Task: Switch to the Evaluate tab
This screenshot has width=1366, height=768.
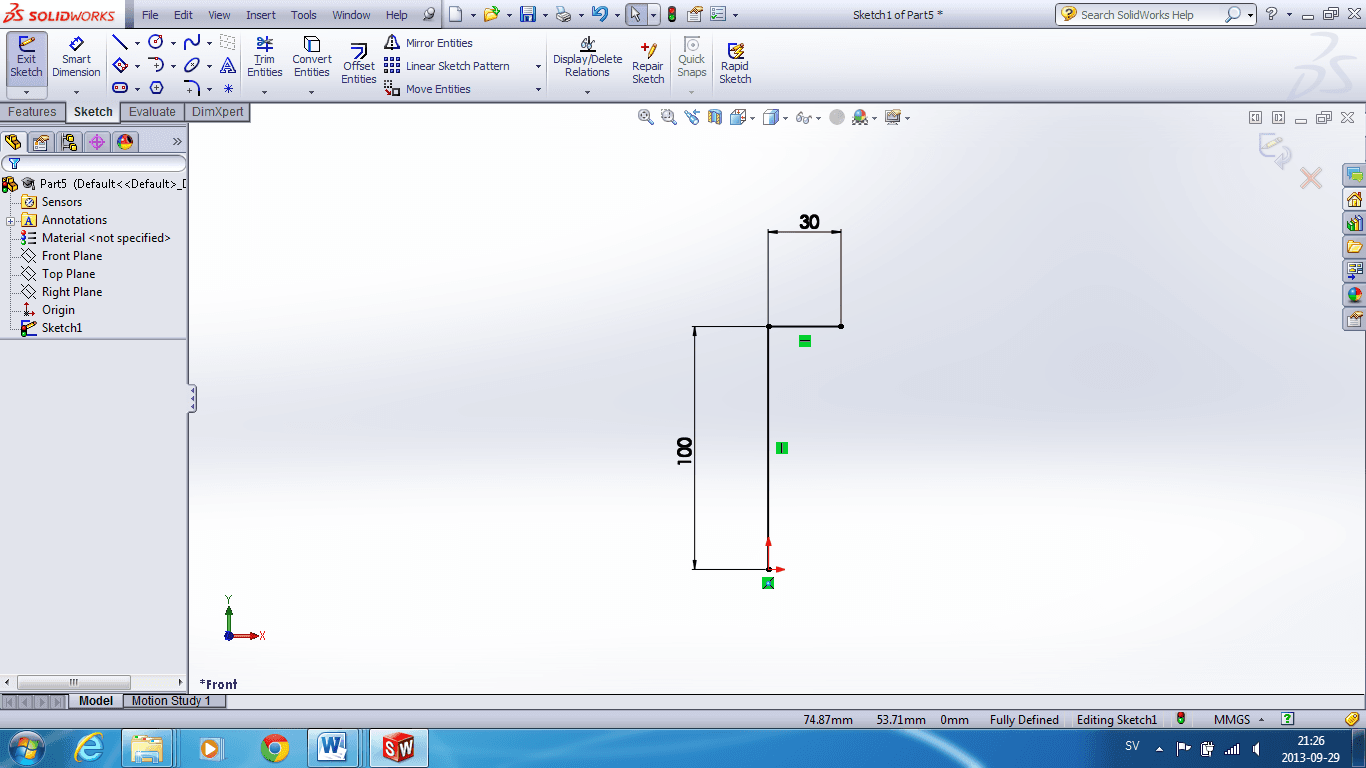Action: [x=152, y=112]
